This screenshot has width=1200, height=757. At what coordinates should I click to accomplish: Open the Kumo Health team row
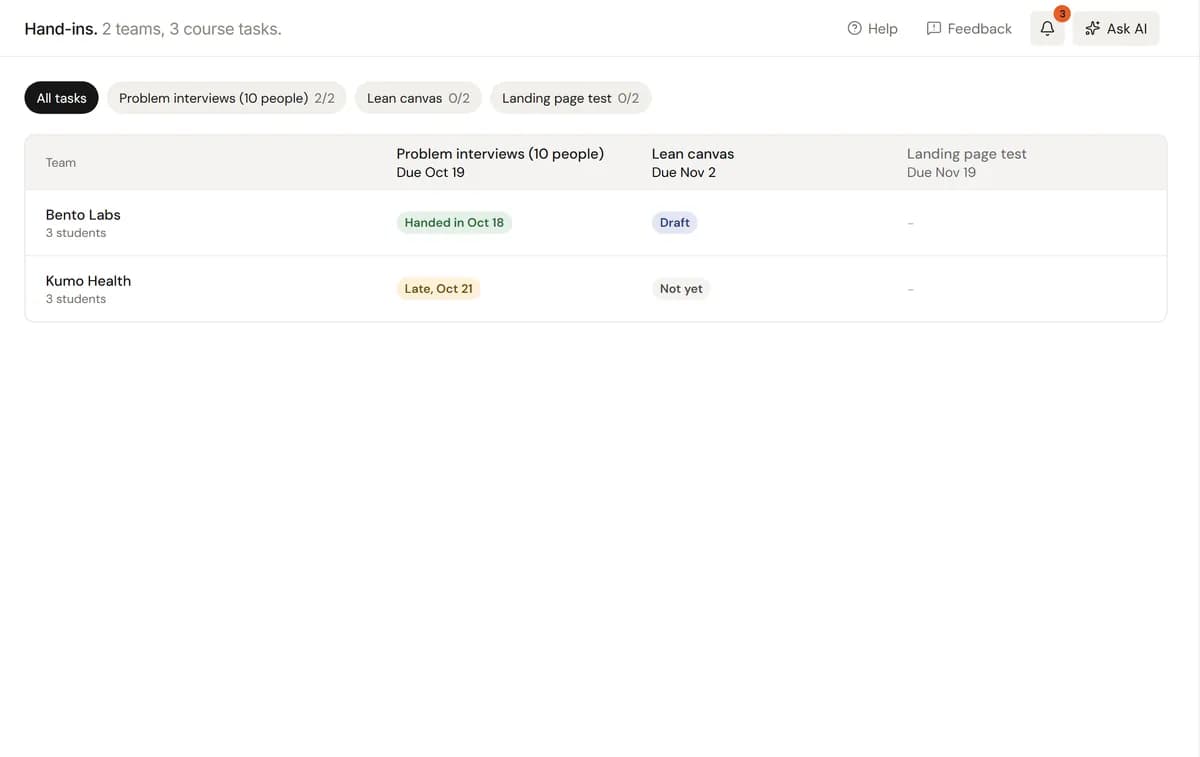point(596,289)
